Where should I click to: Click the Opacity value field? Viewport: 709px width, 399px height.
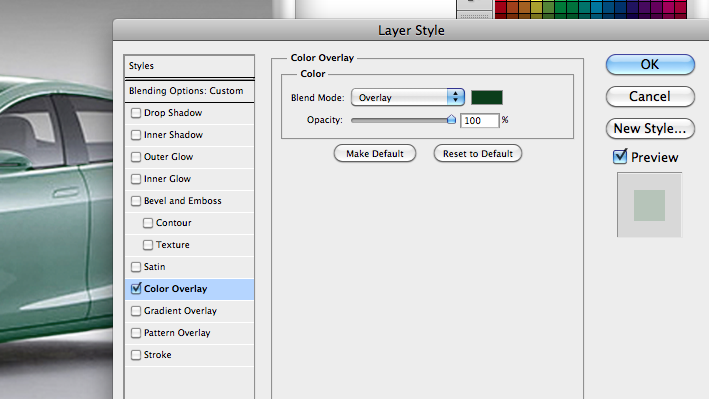[x=479, y=120]
